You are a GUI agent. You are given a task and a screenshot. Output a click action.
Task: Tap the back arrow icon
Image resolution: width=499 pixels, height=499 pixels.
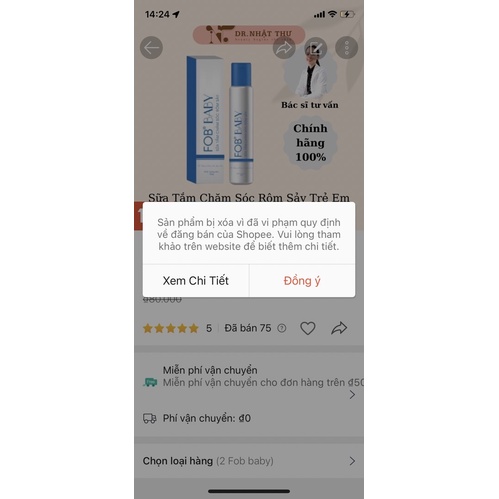pos(151,48)
